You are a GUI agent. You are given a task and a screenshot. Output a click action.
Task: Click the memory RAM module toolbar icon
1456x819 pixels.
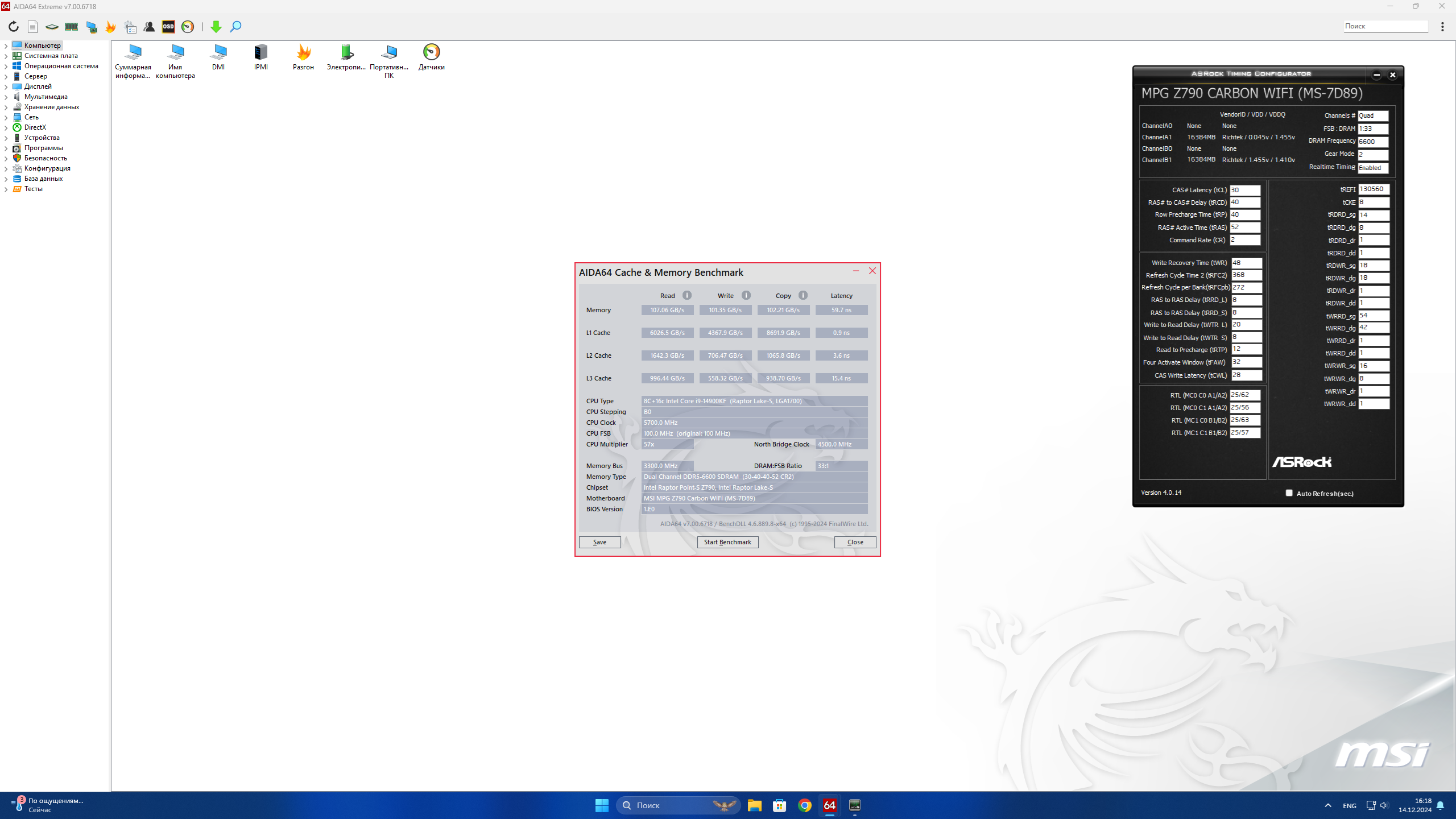tap(72, 27)
